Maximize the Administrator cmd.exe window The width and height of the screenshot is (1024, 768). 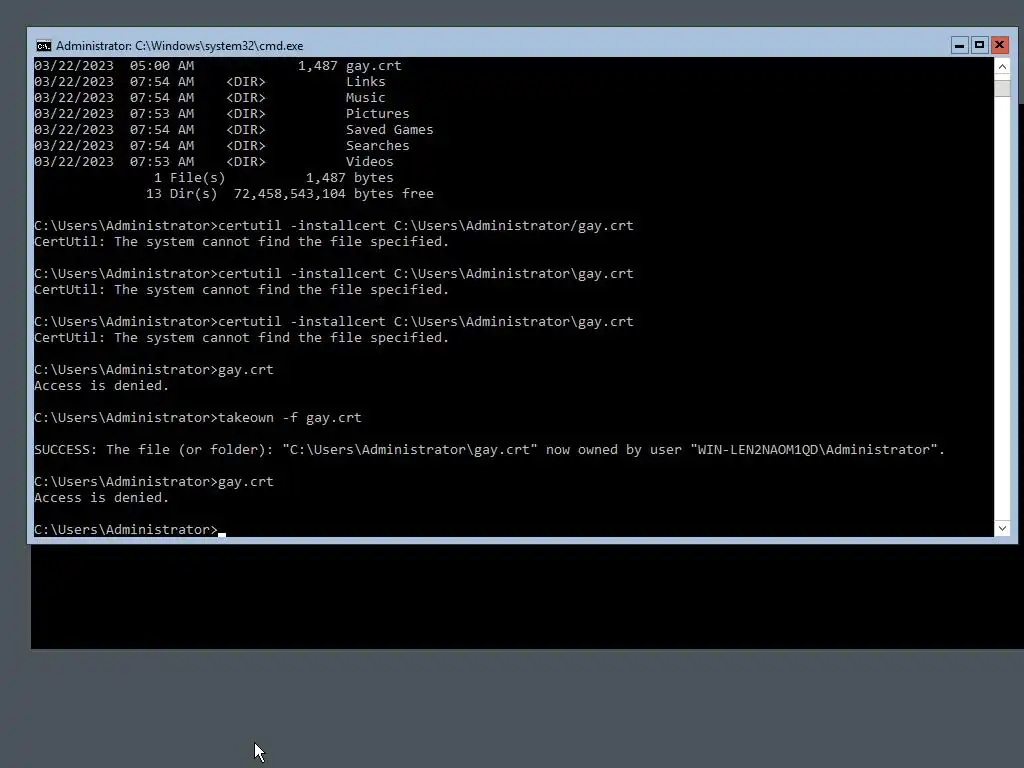click(979, 45)
